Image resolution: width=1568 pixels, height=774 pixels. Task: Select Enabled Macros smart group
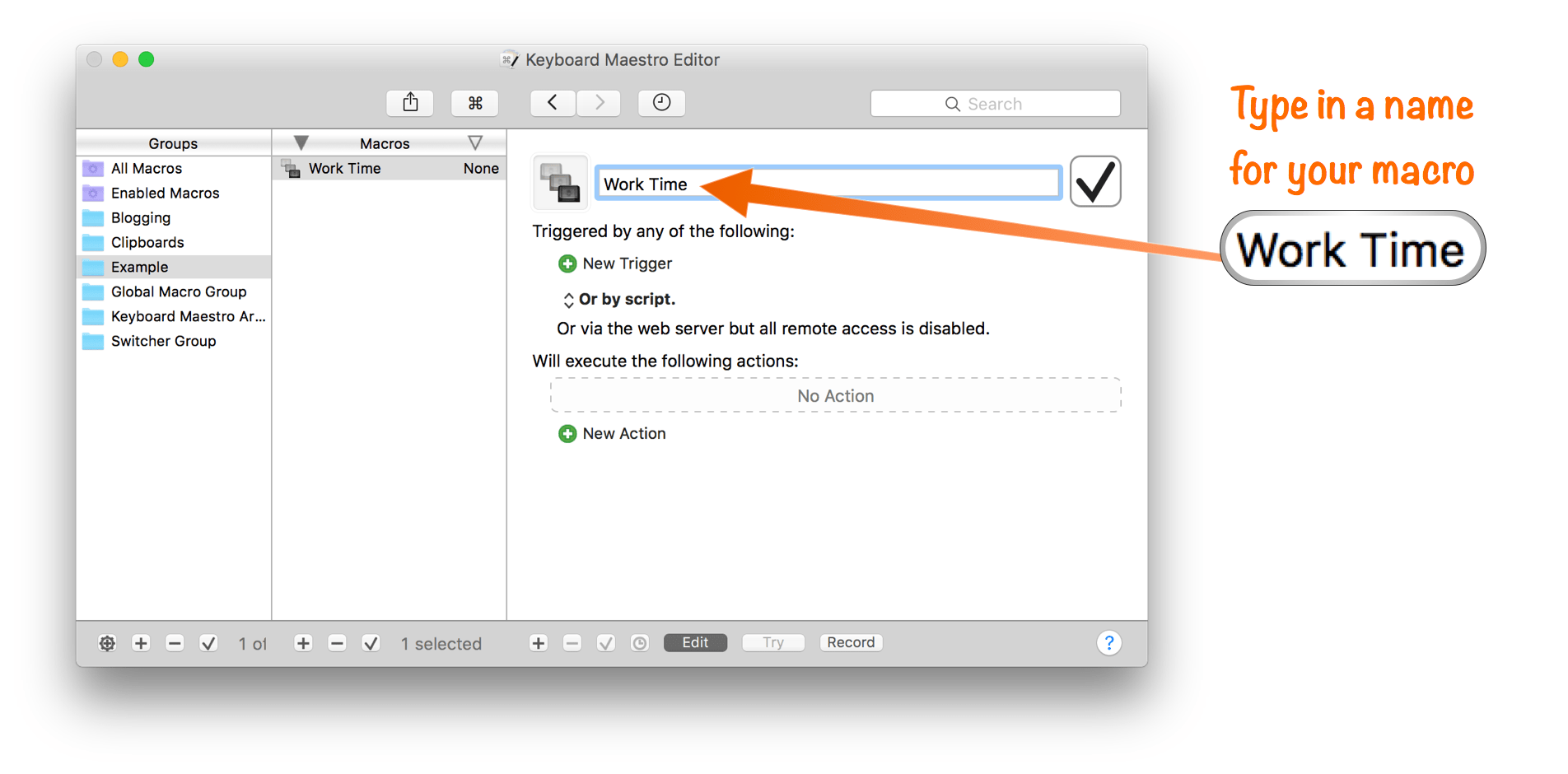point(174,193)
